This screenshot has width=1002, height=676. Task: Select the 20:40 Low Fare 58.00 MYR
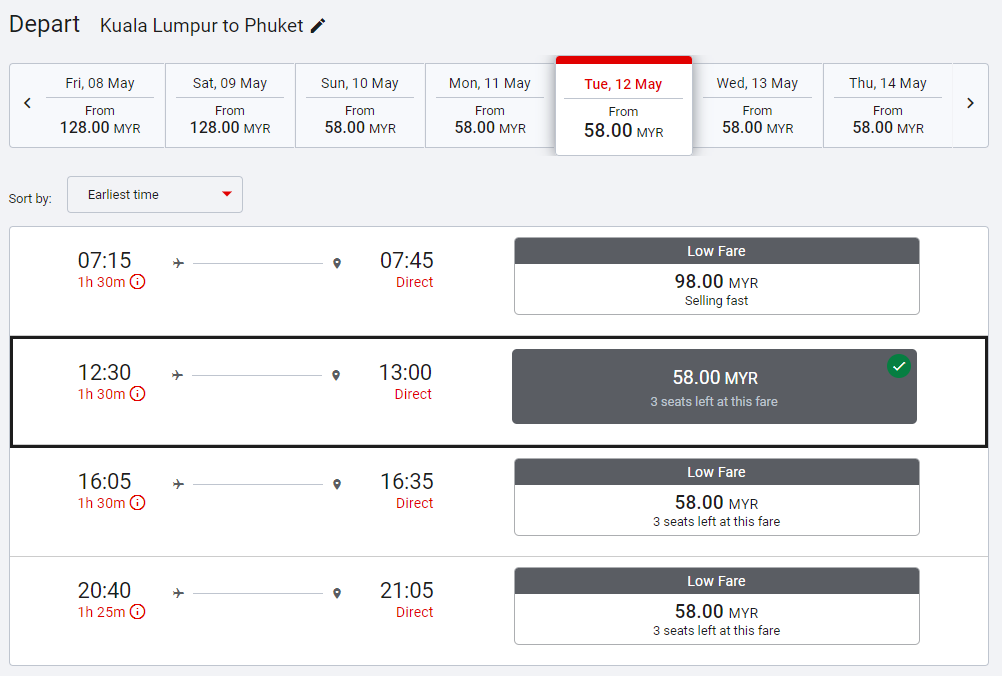[716, 606]
